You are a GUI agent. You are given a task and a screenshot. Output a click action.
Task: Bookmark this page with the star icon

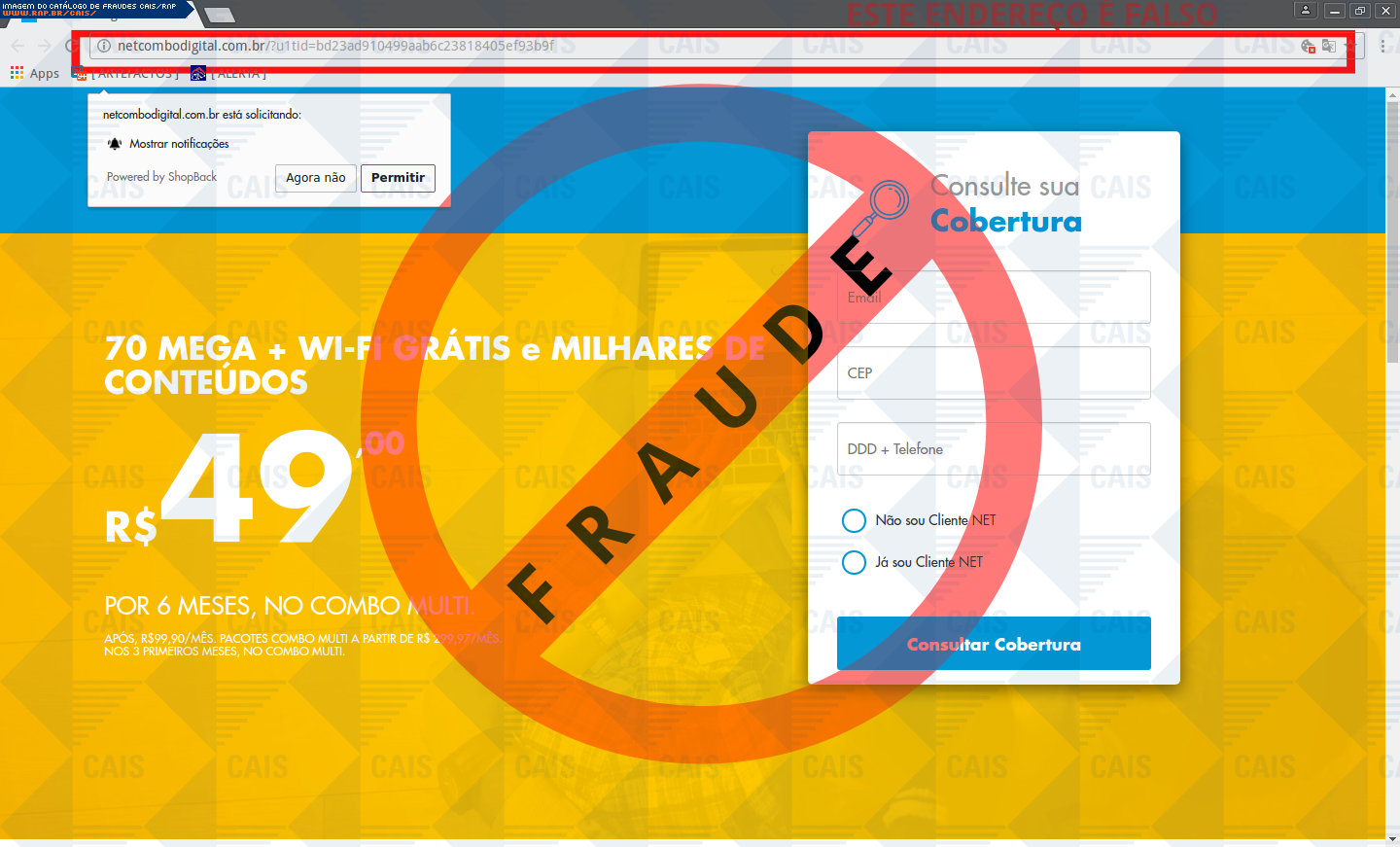click(x=1350, y=46)
